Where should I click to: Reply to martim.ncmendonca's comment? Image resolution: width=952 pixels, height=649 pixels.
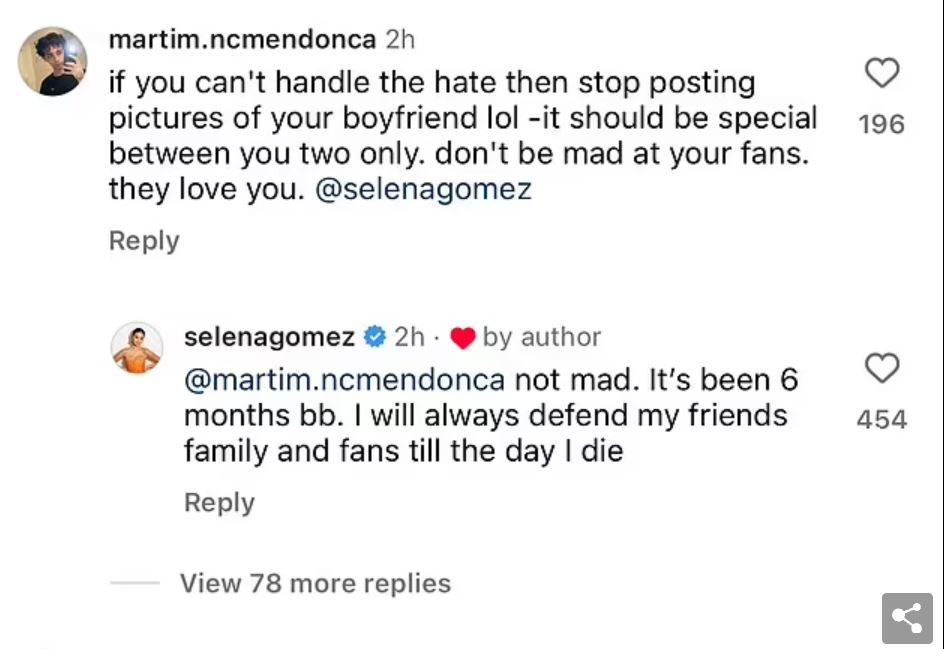[143, 240]
